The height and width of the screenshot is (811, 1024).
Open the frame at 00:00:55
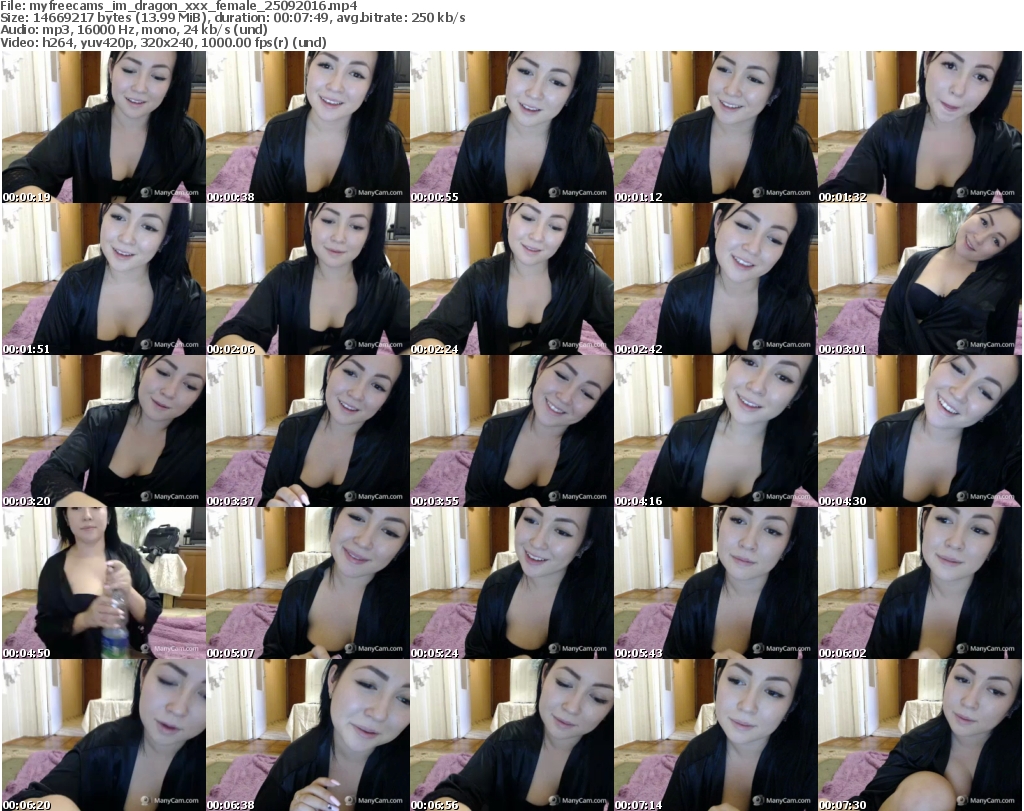pyautogui.click(x=511, y=127)
